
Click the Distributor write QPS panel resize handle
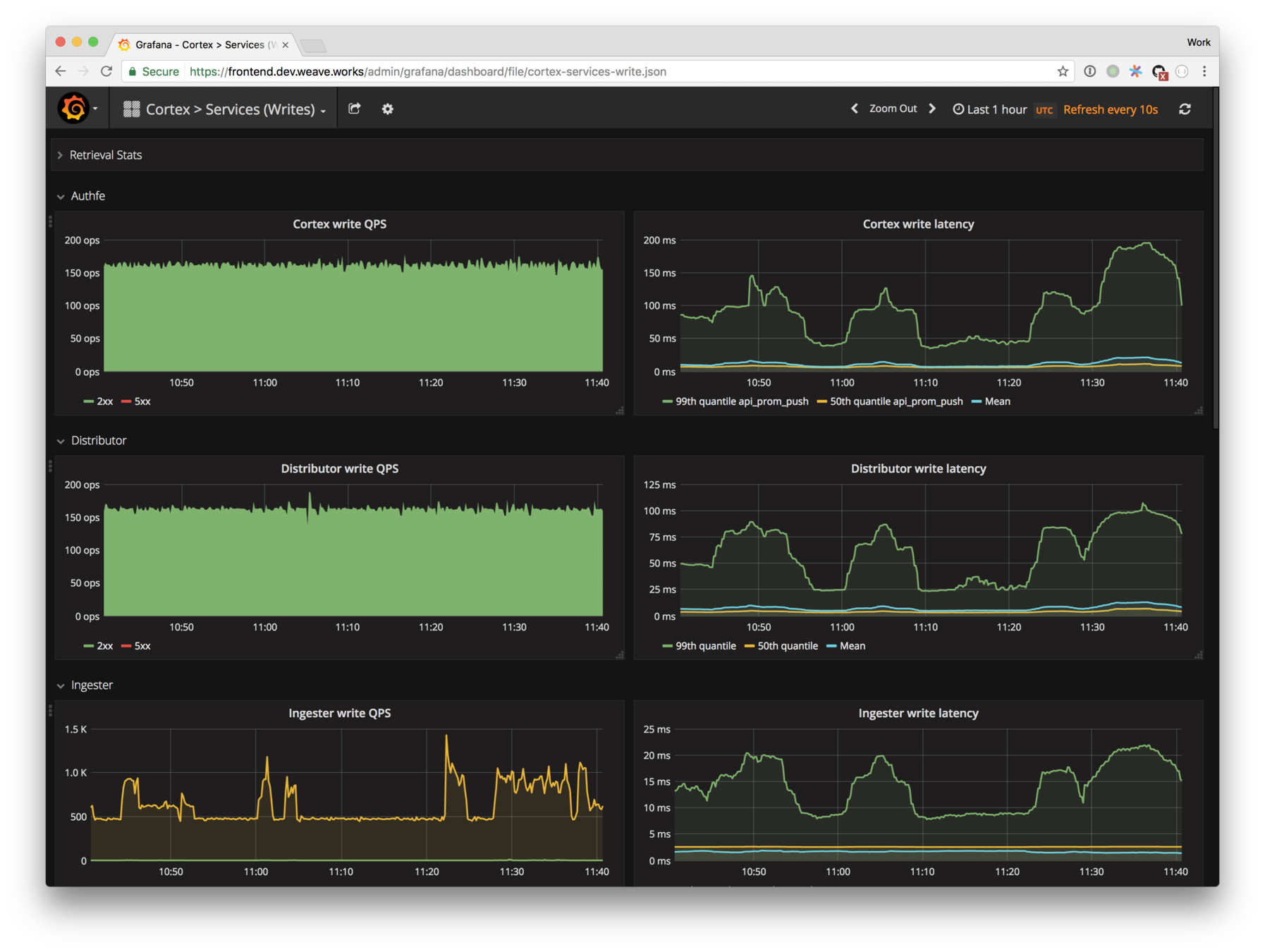(620, 655)
